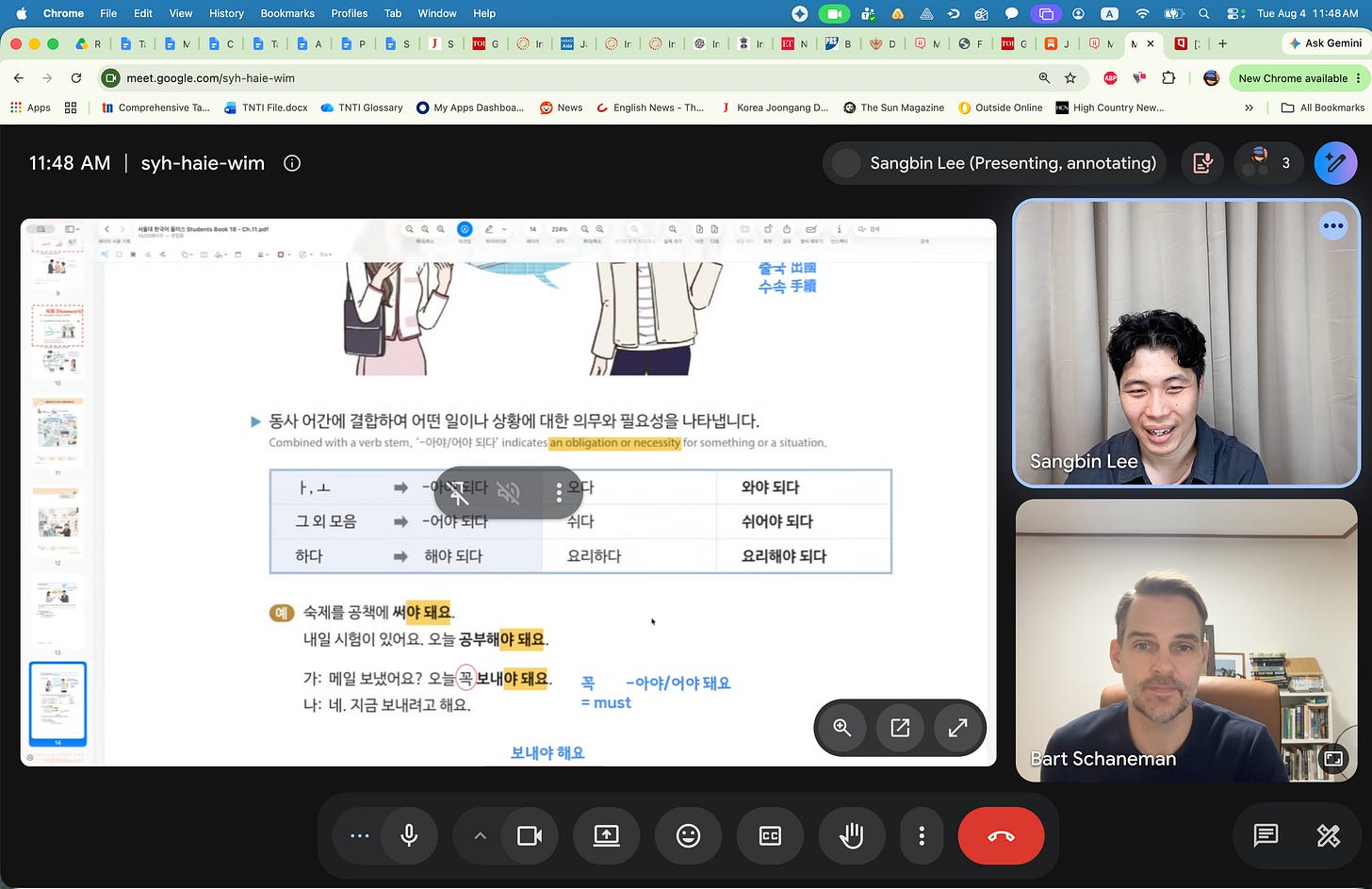Mute the presentation audio from the overlay

[509, 493]
